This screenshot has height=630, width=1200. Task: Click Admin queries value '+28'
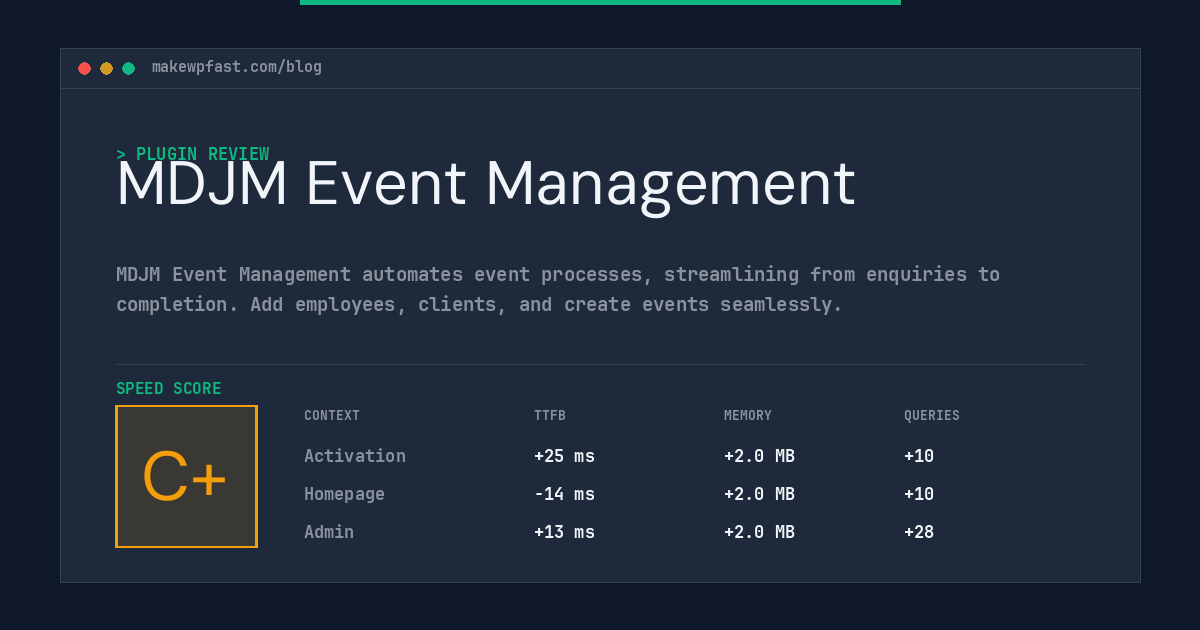(919, 532)
